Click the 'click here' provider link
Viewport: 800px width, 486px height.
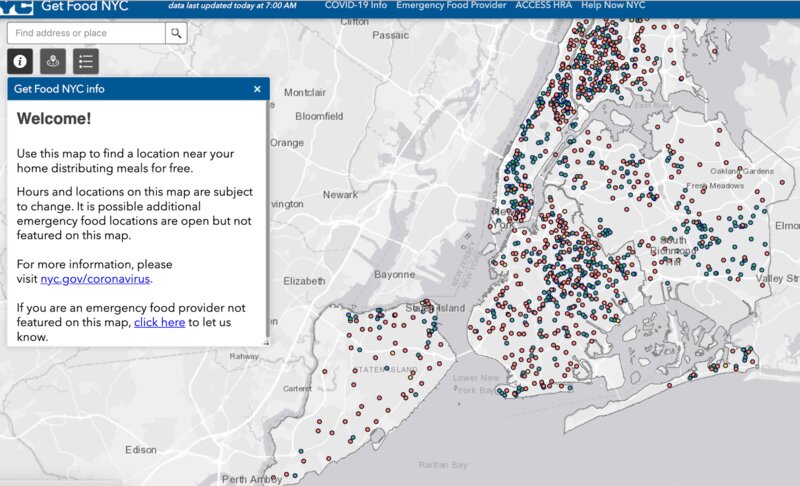point(159,322)
